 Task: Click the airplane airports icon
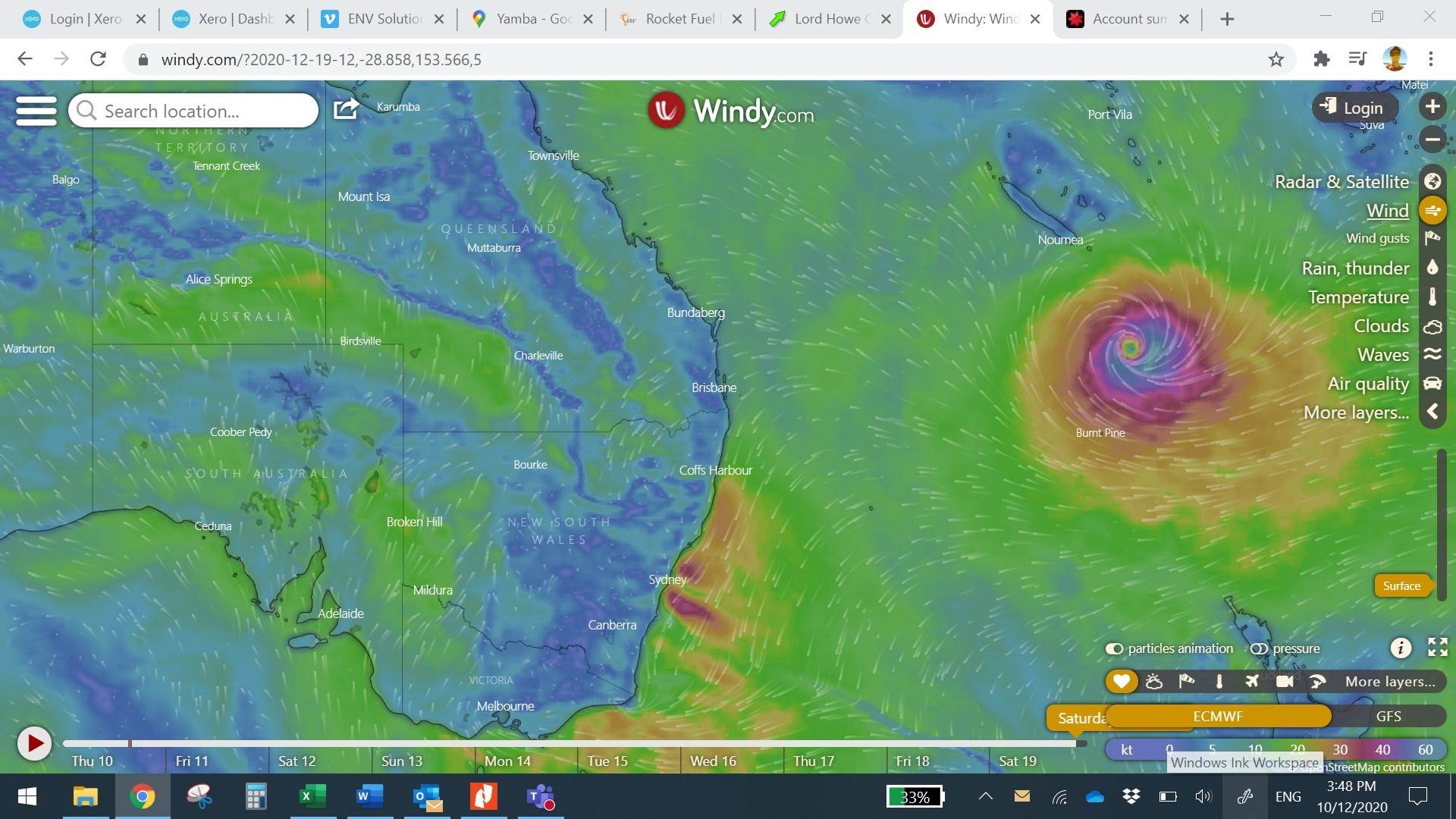1251,681
